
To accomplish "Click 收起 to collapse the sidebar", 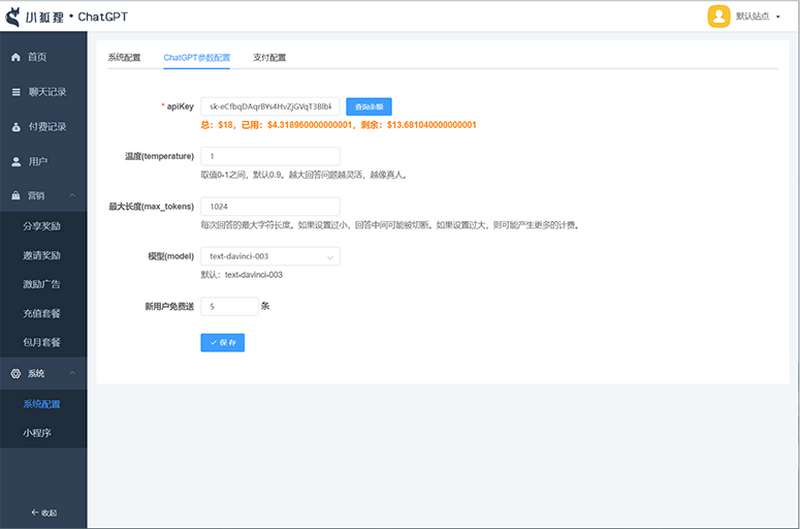I will pos(43,512).
